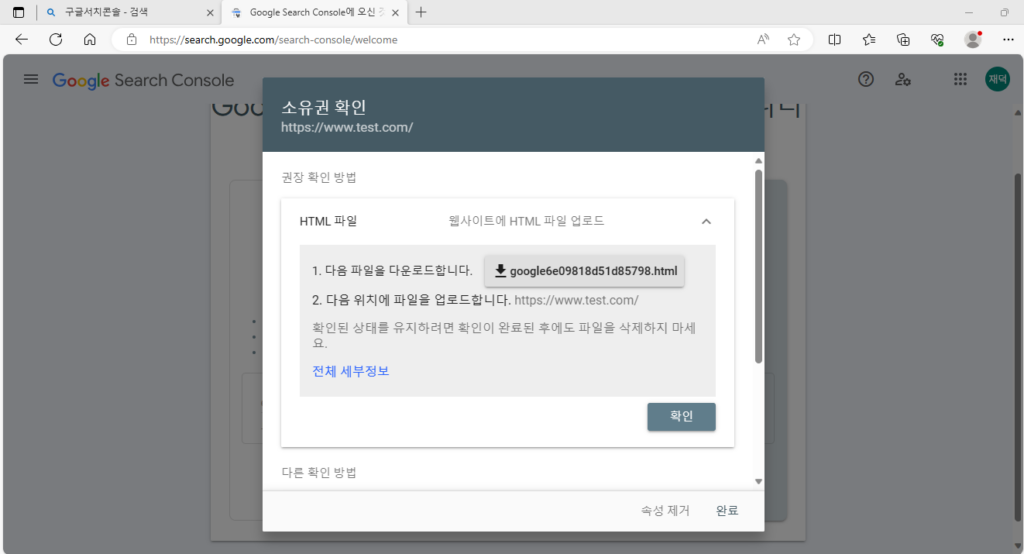Go back with the browser back arrow
This screenshot has width=1024, height=554.
[22, 40]
